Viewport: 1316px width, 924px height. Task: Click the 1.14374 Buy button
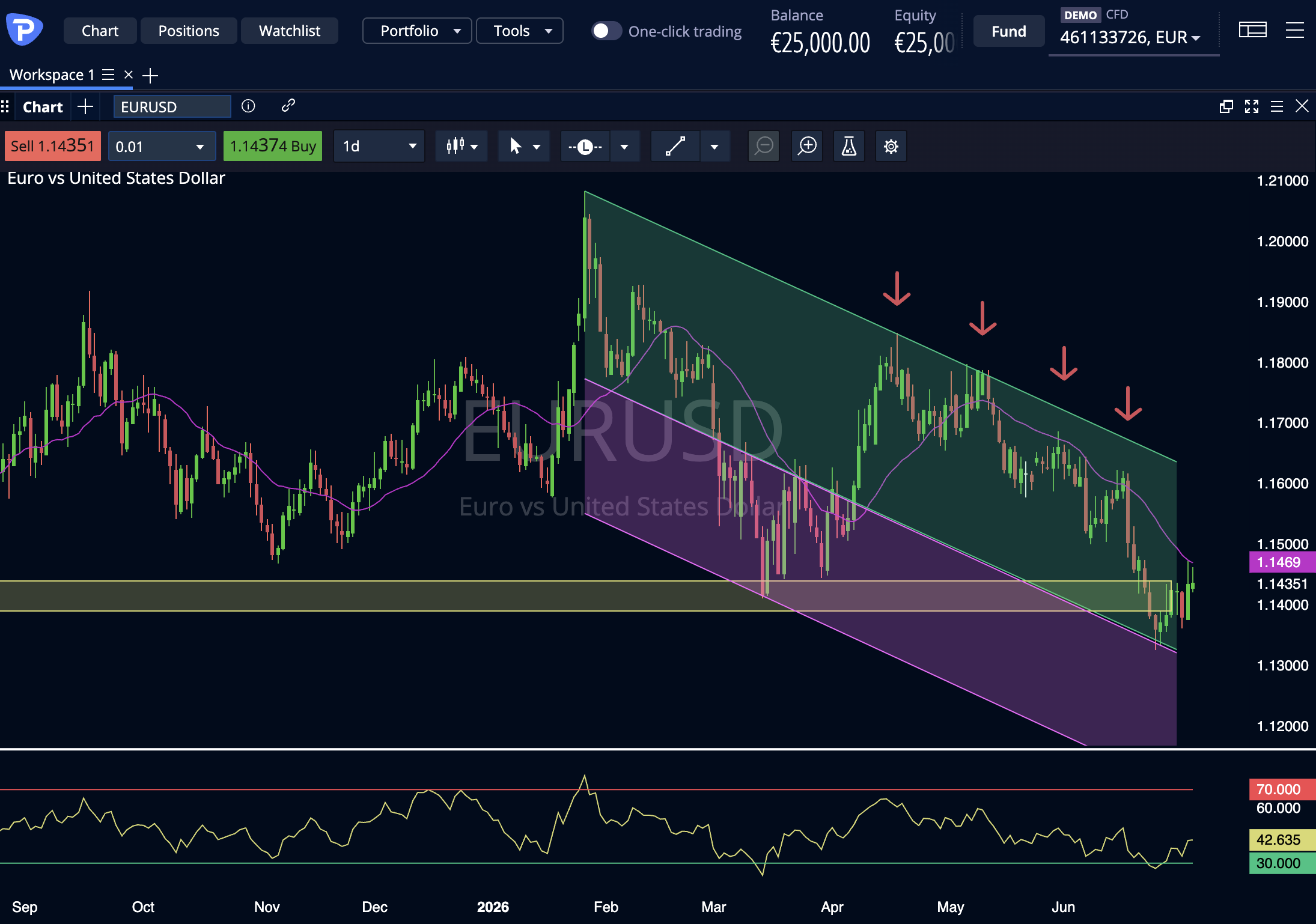pos(273,146)
